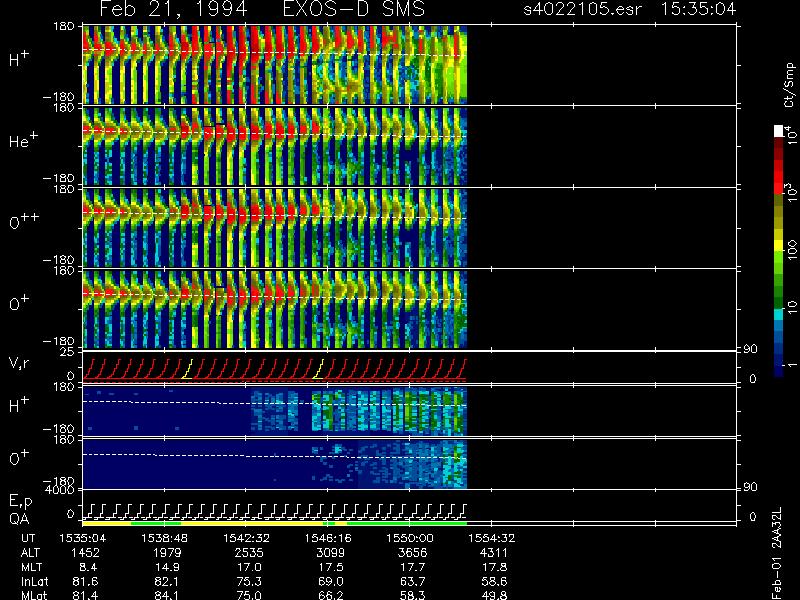800x600 pixels.
Task: Click the 'Ct/Smp' color bar unit label
Action: 789,85
